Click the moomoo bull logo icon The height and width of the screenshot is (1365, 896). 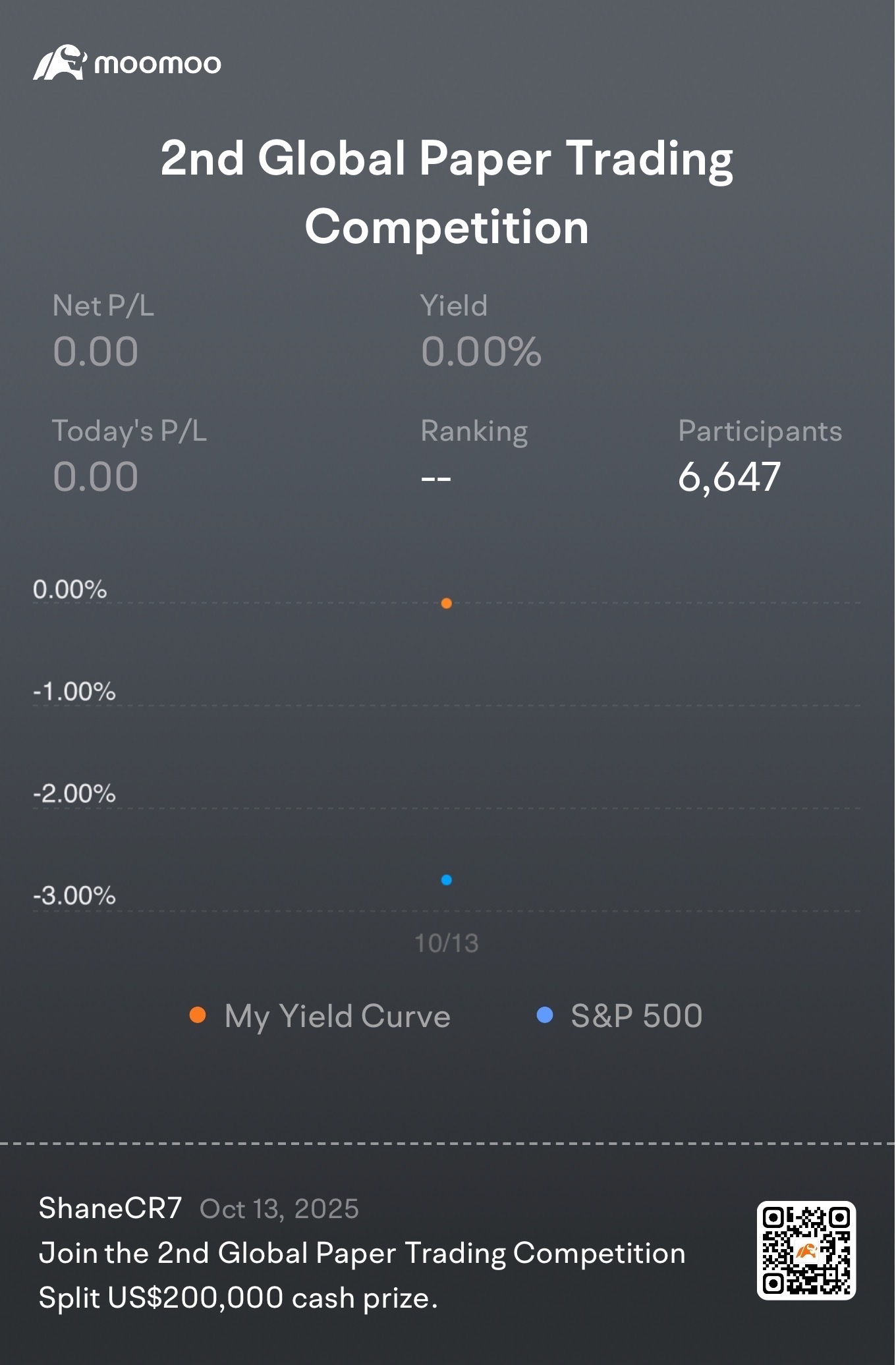click(x=59, y=63)
